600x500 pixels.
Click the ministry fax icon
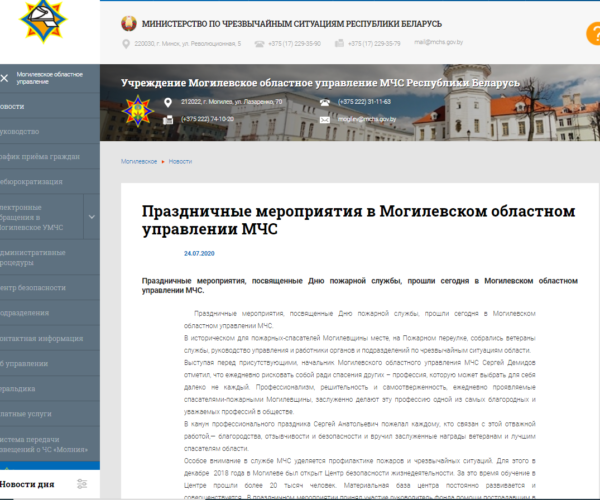[339, 43]
